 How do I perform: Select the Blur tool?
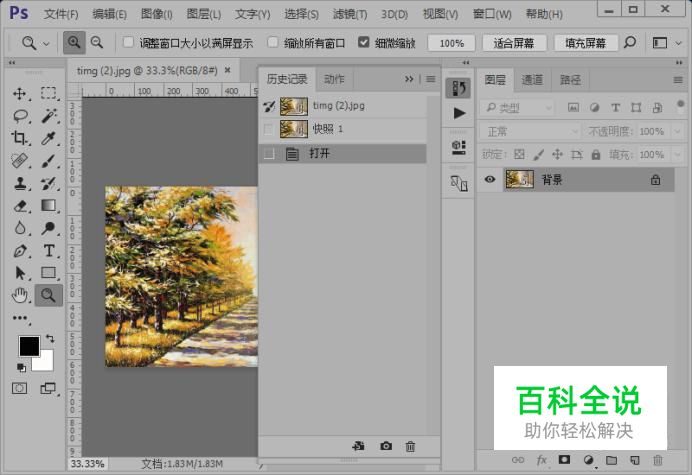click(20, 228)
